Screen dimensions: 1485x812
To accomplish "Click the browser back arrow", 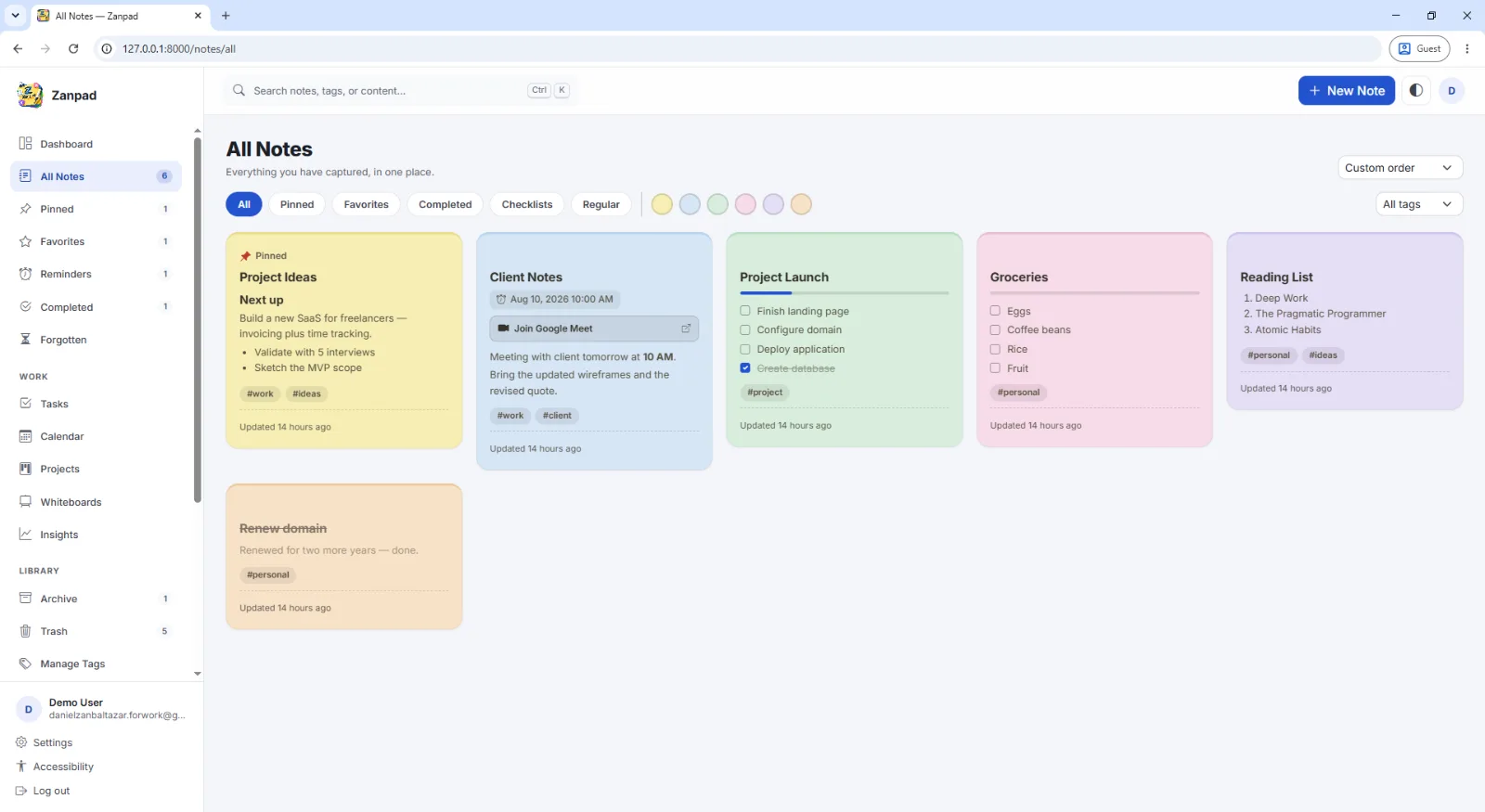I will (x=18, y=48).
